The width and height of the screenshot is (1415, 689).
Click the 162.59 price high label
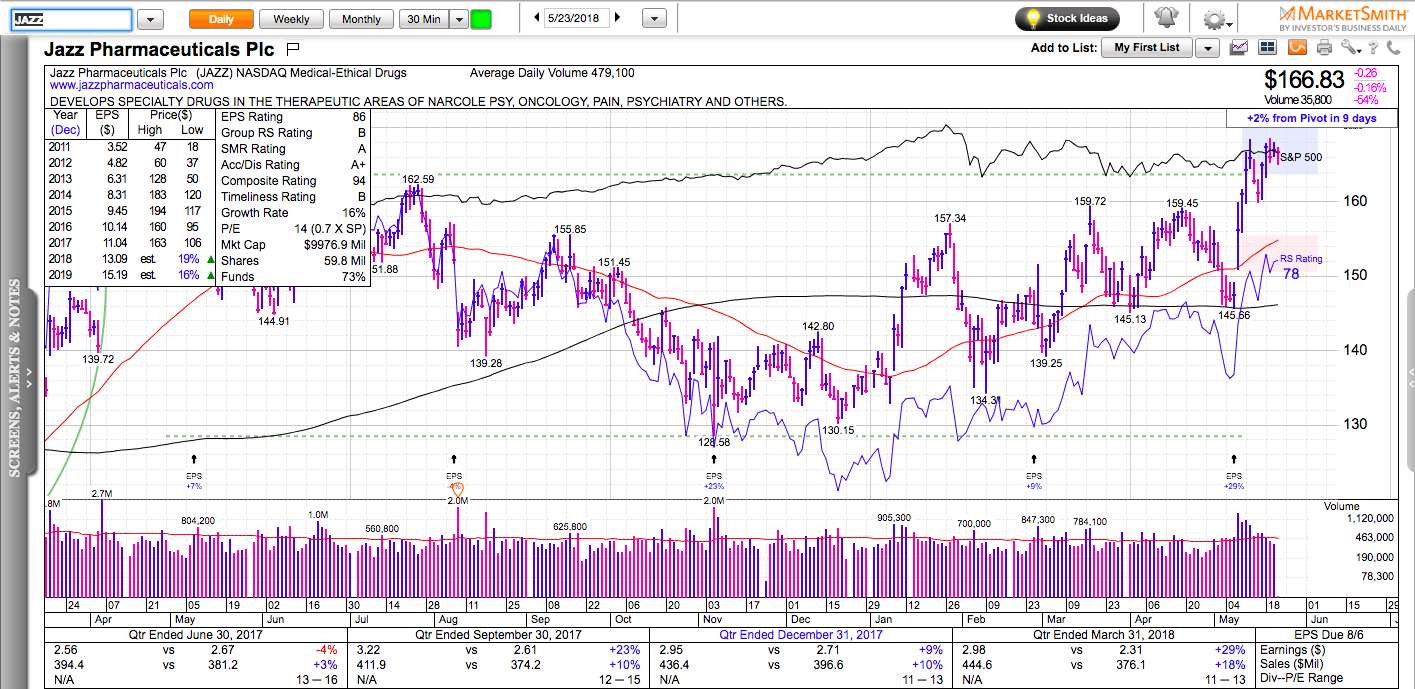(x=418, y=179)
